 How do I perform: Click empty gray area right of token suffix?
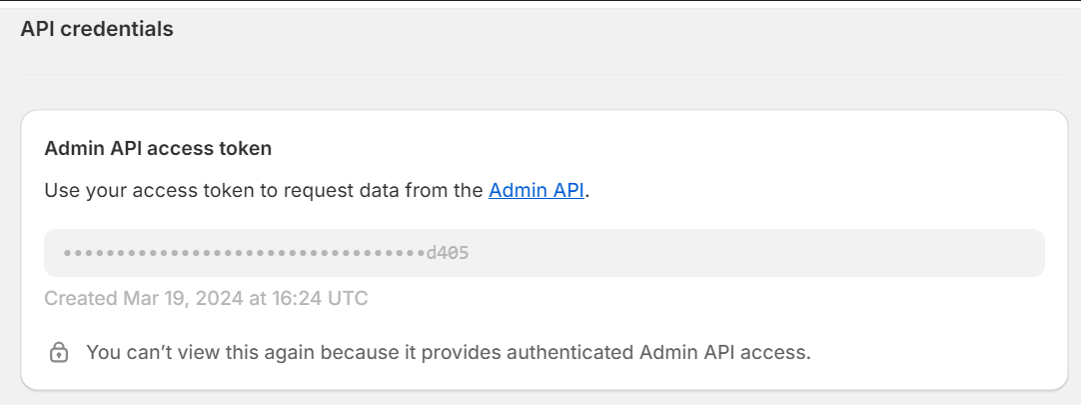point(758,253)
